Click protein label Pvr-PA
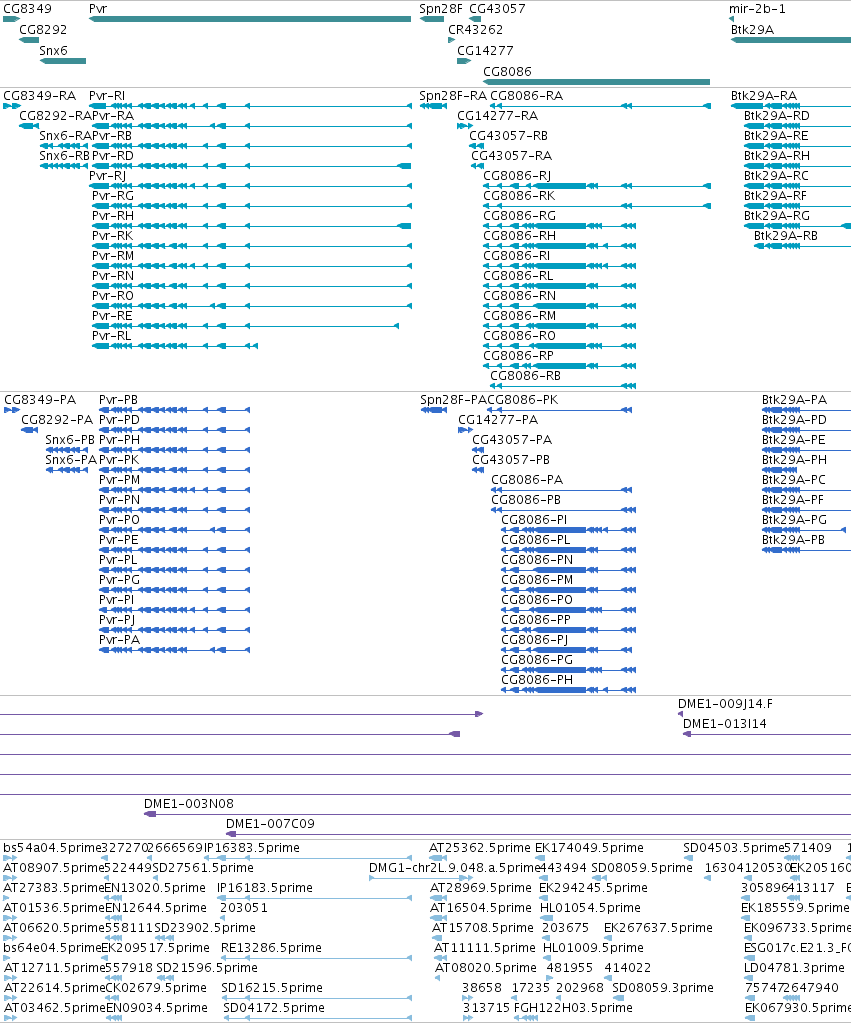The width and height of the screenshot is (851, 1023). (x=119, y=640)
